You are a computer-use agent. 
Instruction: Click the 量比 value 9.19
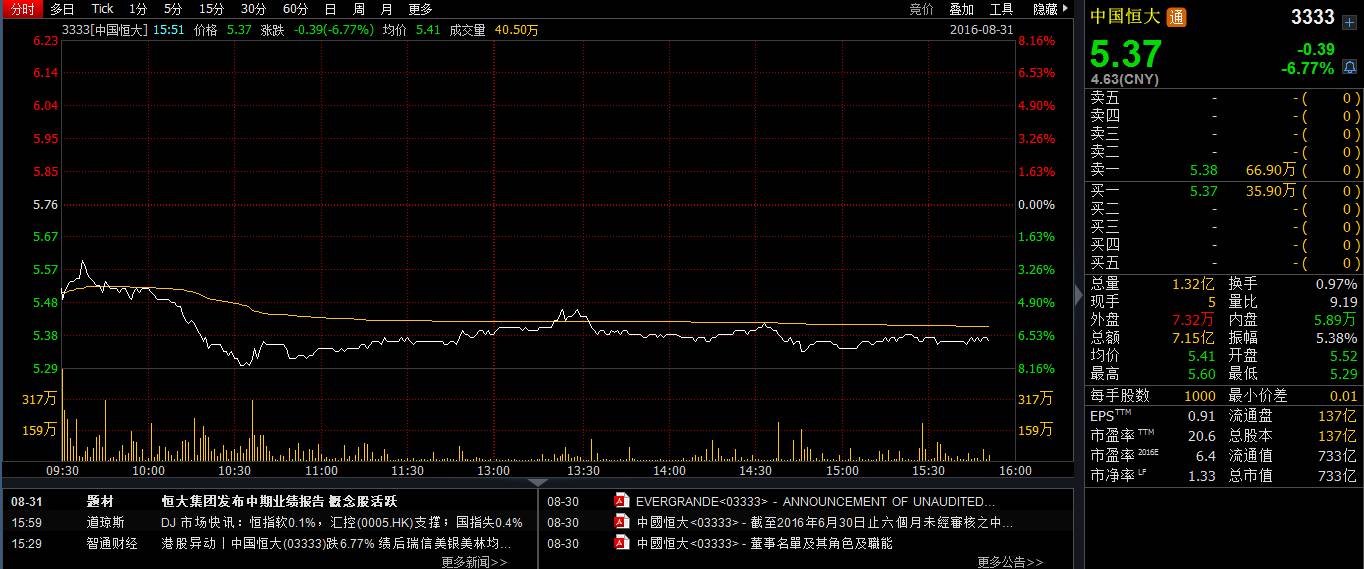point(1343,301)
